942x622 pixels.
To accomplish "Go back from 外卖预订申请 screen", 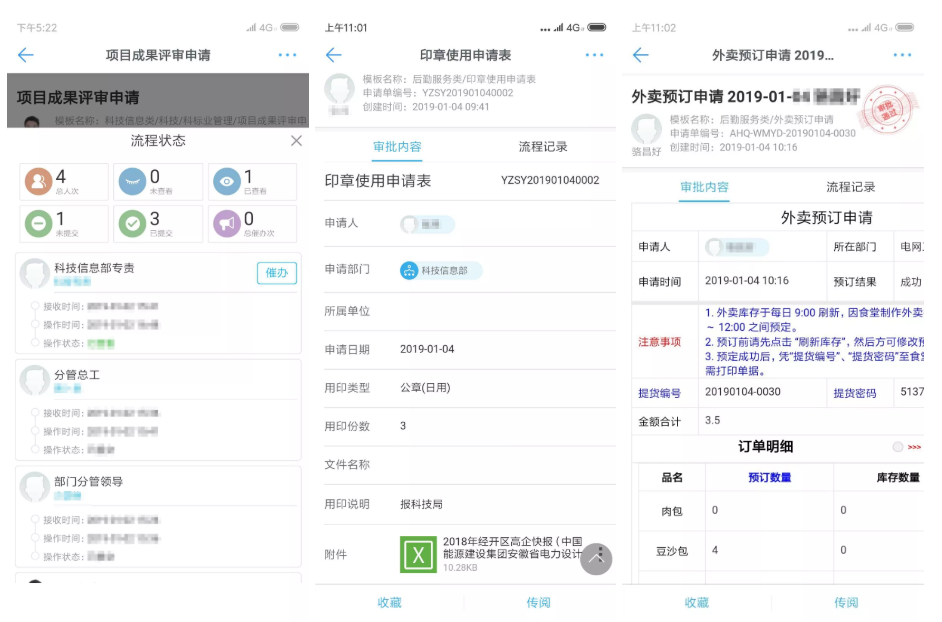I will point(640,55).
